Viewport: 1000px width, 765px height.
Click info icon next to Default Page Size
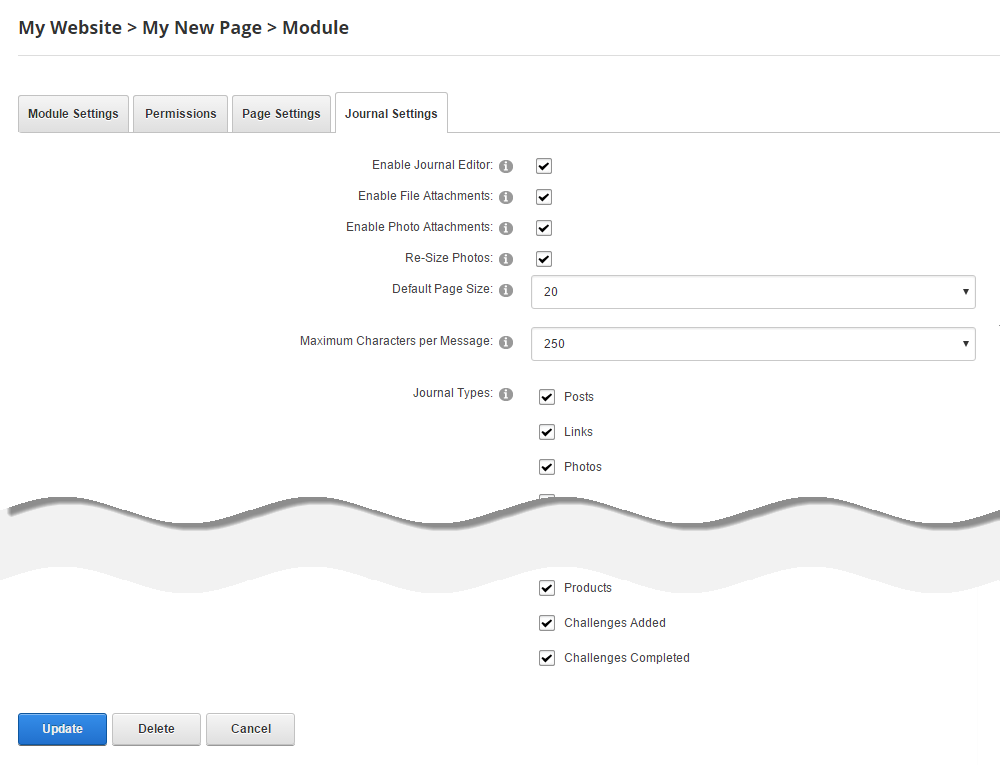pyautogui.click(x=506, y=290)
